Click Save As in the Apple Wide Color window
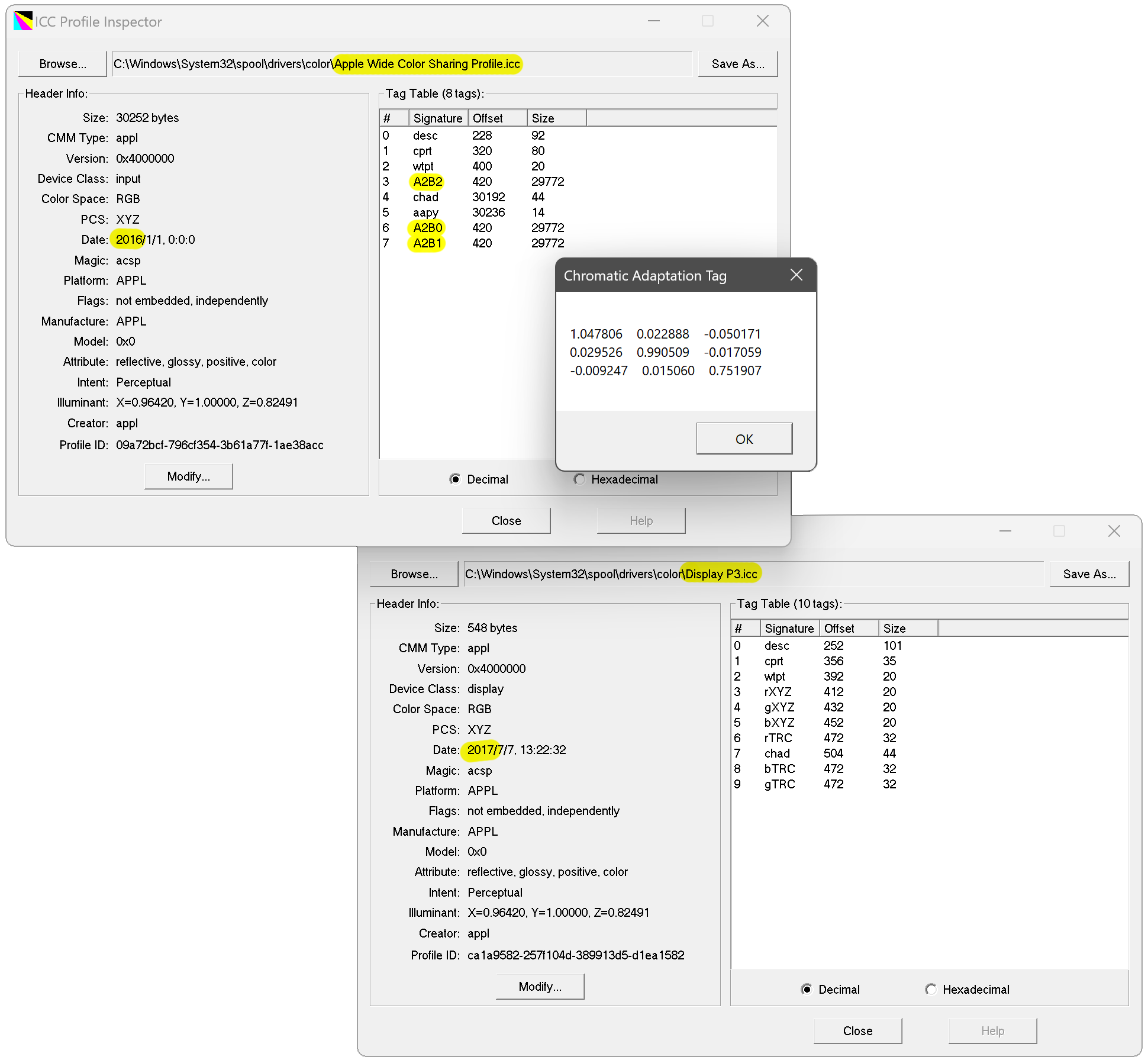This screenshot has width=1148, height=1063. [738, 64]
